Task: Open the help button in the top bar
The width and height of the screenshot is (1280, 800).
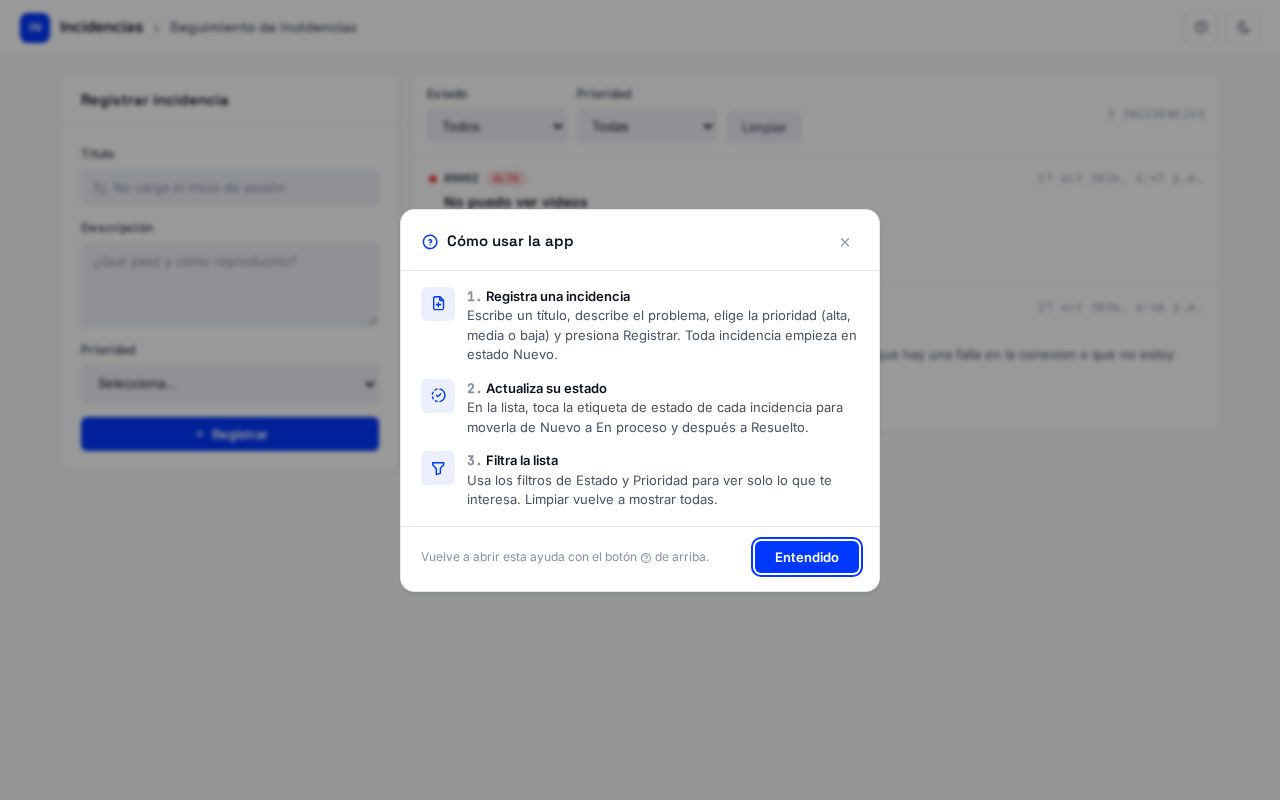Action: point(1201,28)
